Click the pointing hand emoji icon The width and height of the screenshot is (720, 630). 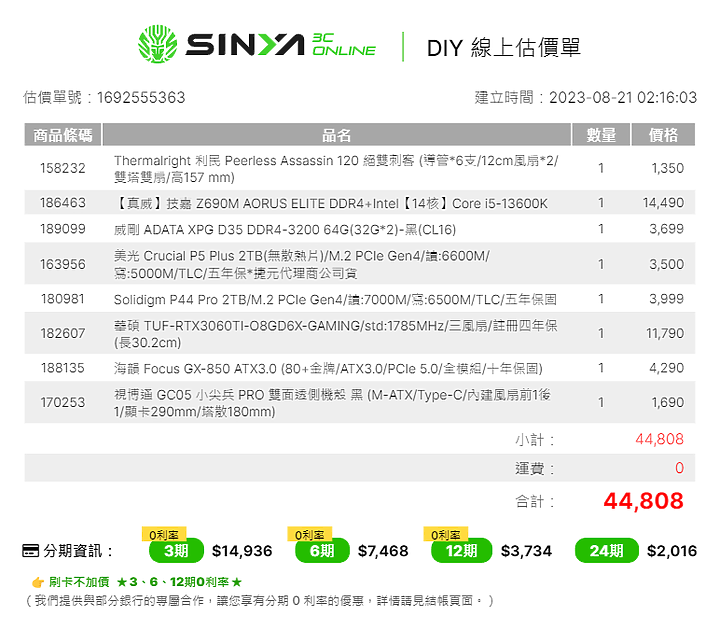pos(38,582)
